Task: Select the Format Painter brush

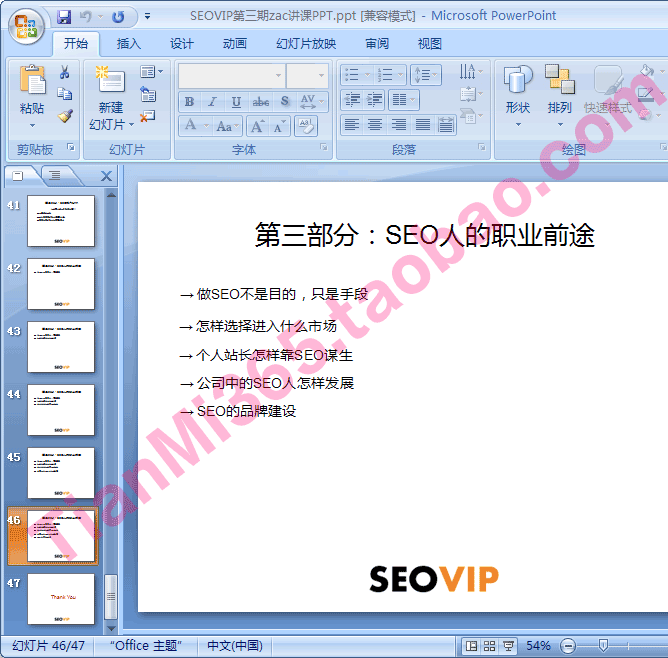Action: [x=65, y=115]
